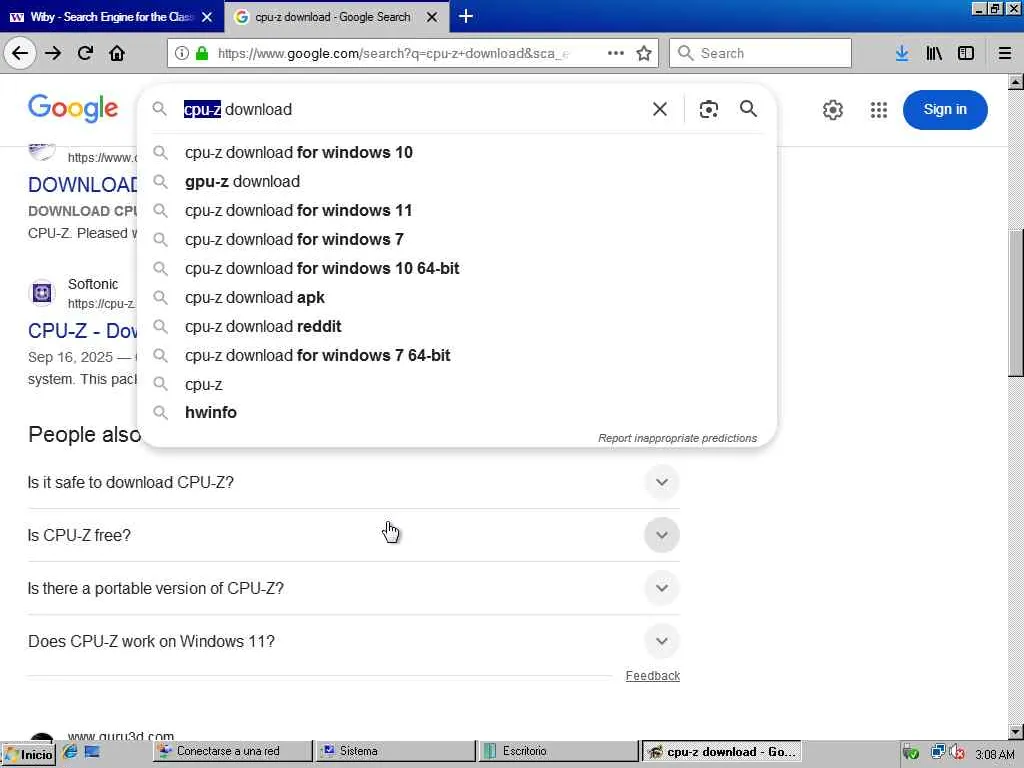Screen dimensions: 1024x768
Task: Click the green shield tray icon
Action: click(911, 753)
